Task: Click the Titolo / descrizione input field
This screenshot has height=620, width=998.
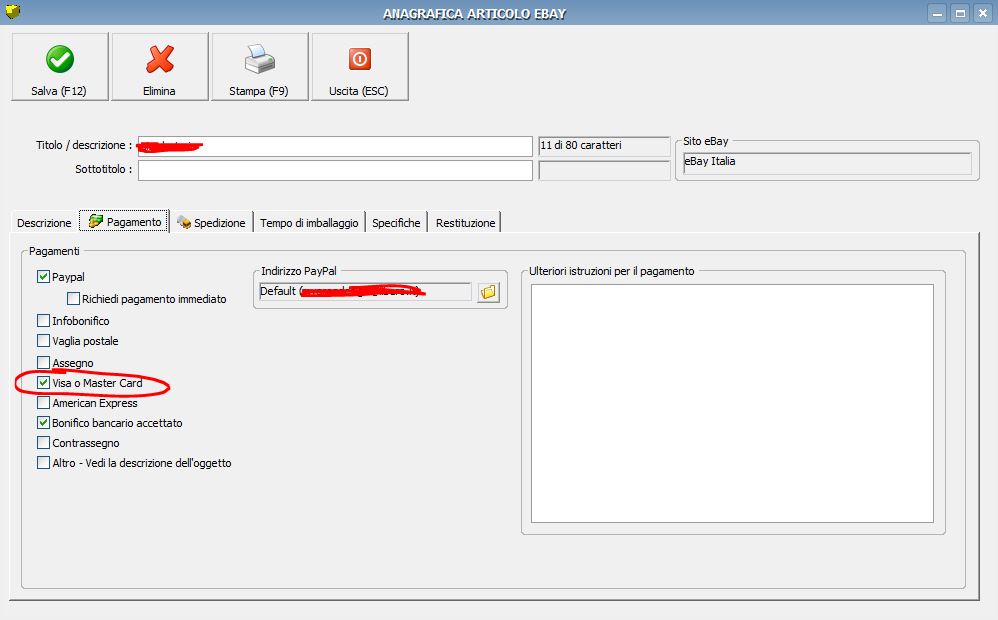Action: 335,146
